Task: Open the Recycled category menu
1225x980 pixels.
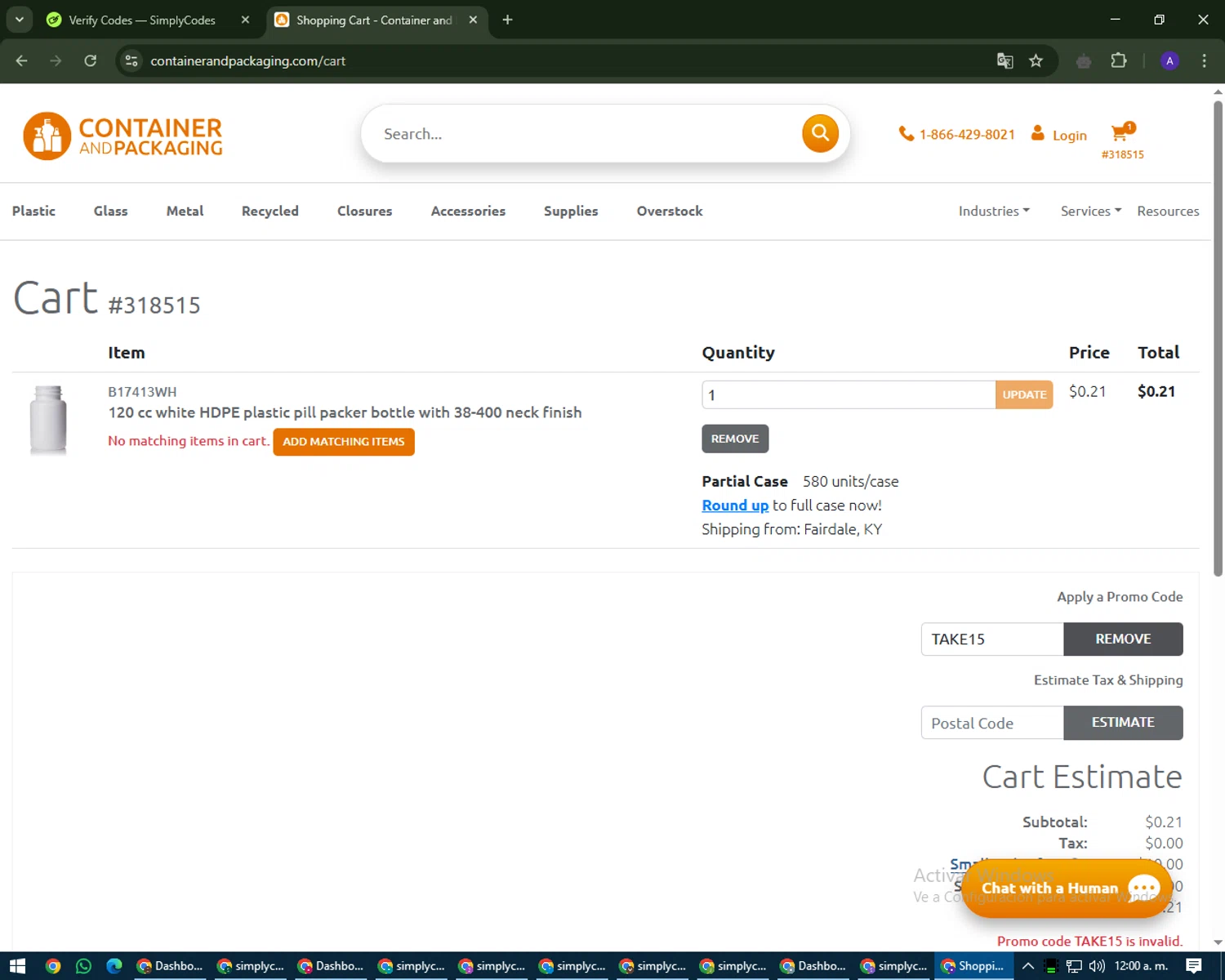Action: click(x=270, y=211)
